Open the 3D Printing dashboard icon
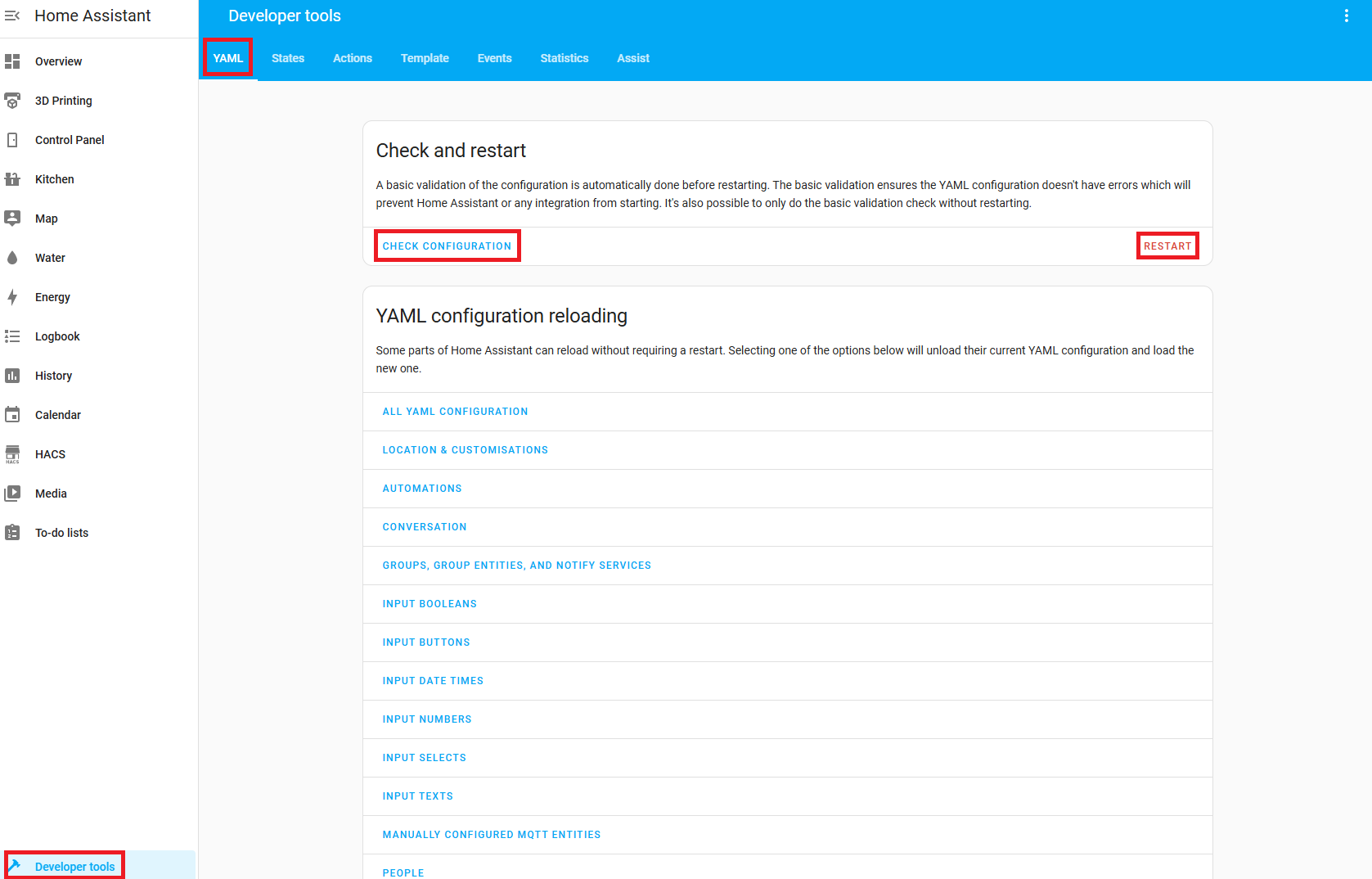 pyautogui.click(x=12, y=101)
